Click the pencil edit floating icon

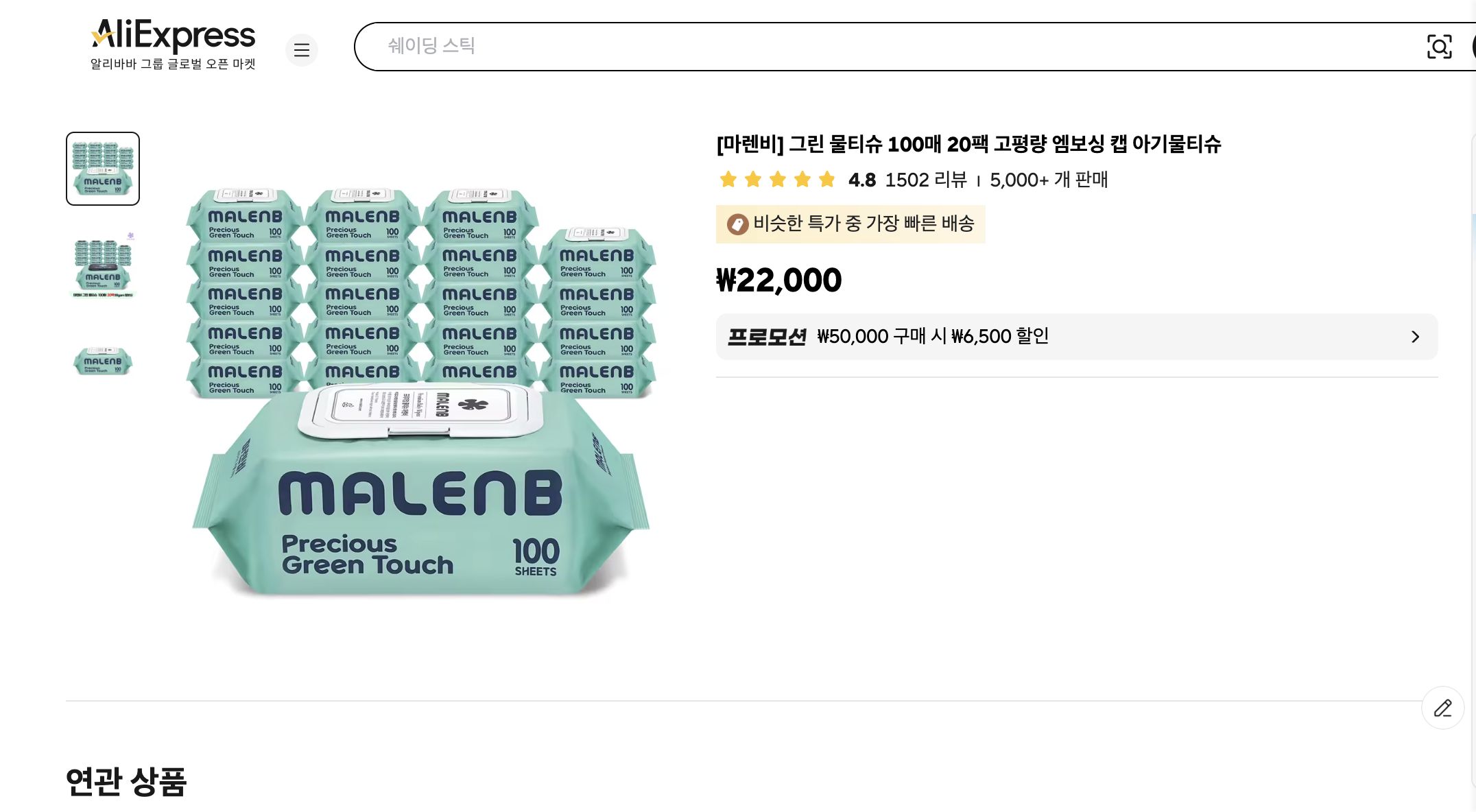coord(1443,708)
